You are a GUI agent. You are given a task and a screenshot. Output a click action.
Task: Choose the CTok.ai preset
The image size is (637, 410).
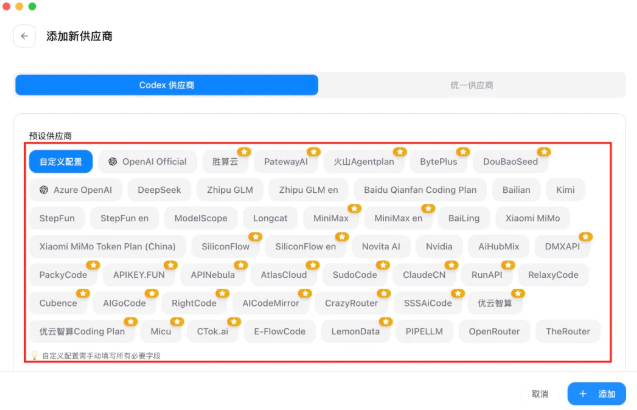tap(213, 332)
